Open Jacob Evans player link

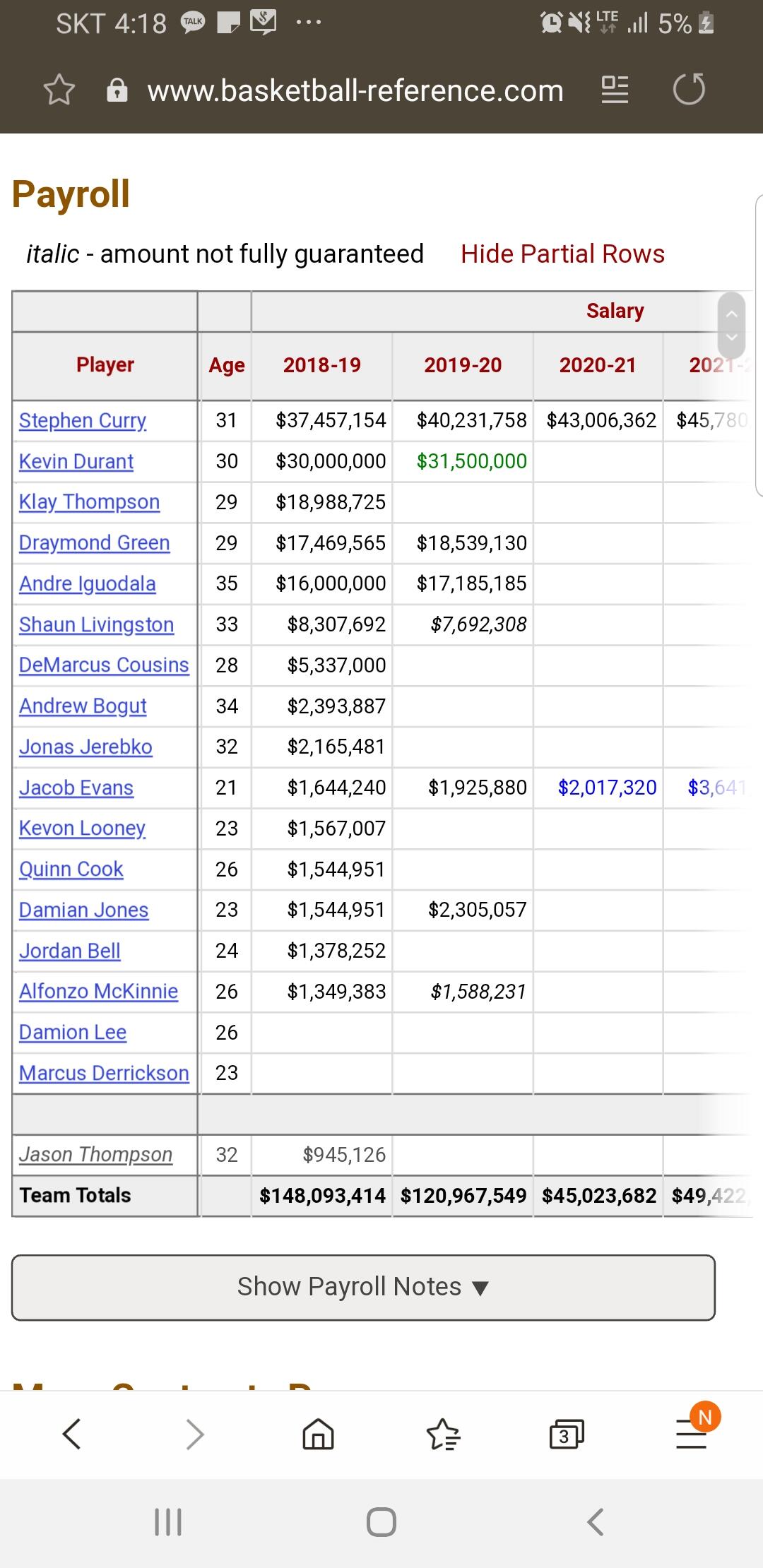pos(76,788)
